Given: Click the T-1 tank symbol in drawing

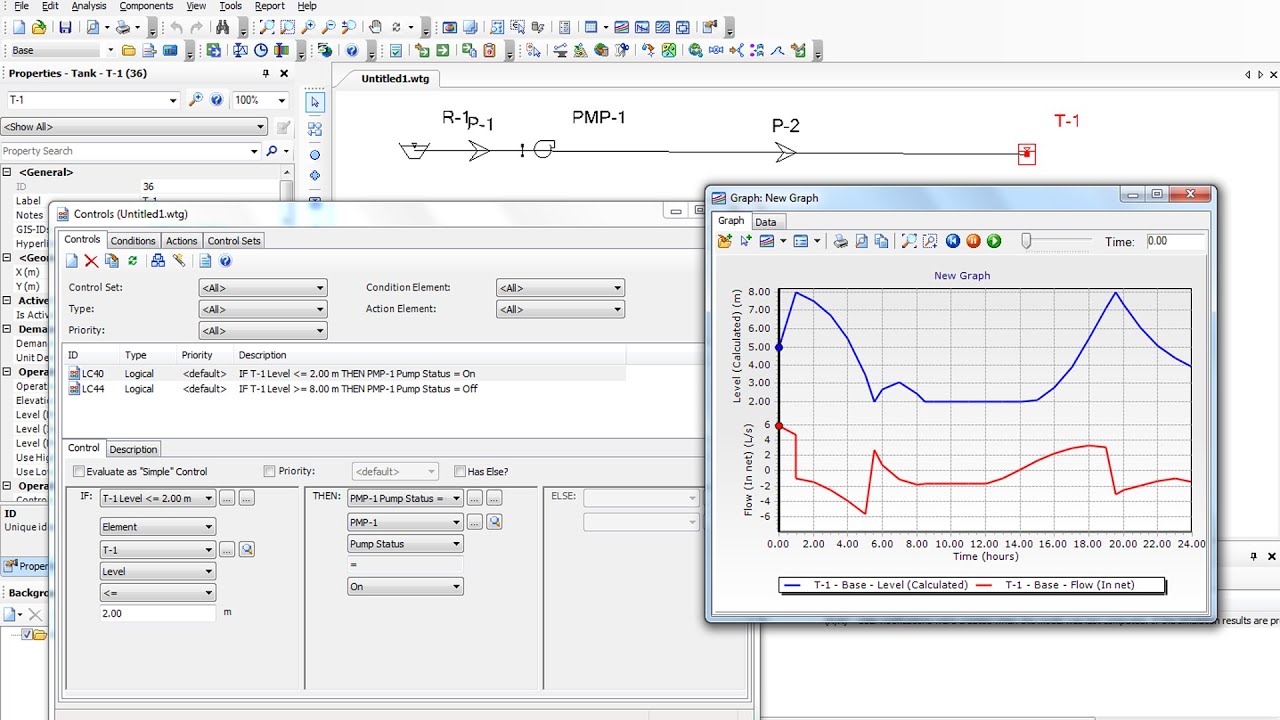Looking at the screenshot, I should tap(1026, 154).
